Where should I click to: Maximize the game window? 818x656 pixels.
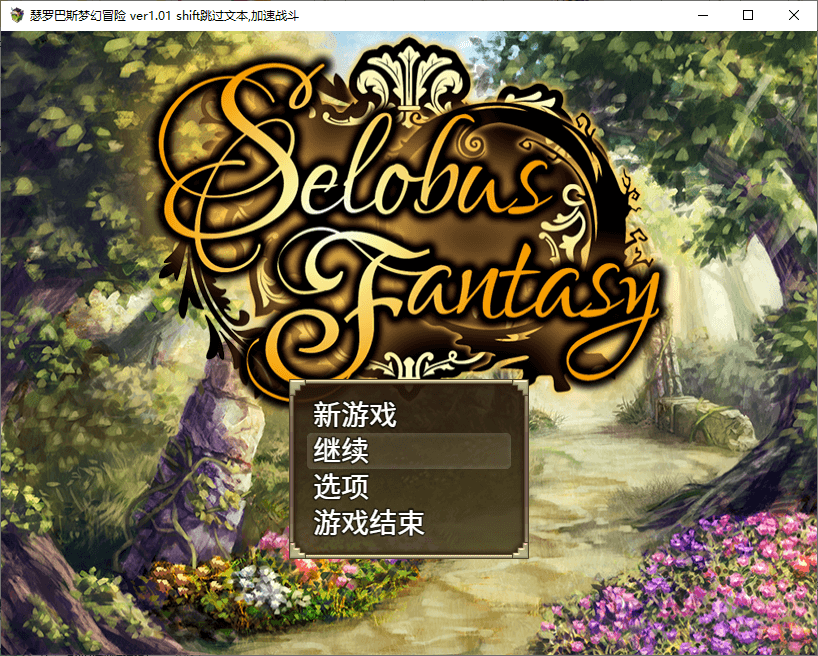pyautogui.click(x=748, y=15)
